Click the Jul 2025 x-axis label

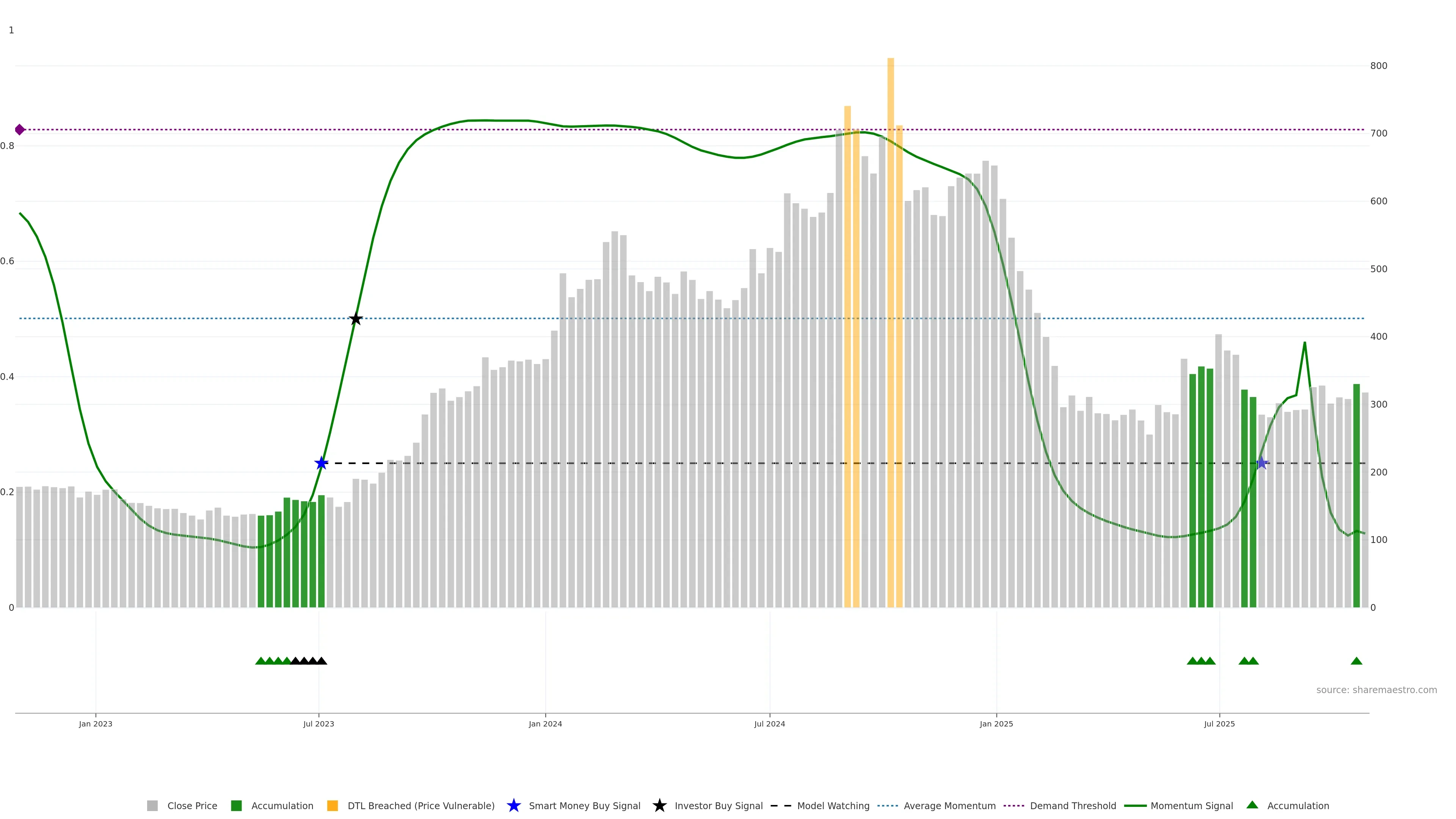coord(1219,723)
